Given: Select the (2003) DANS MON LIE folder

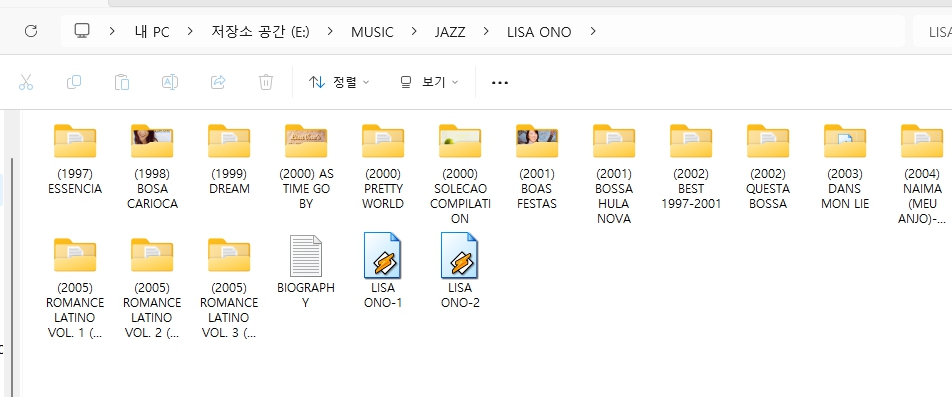Looking at the screenshot, I should point(845,167).
